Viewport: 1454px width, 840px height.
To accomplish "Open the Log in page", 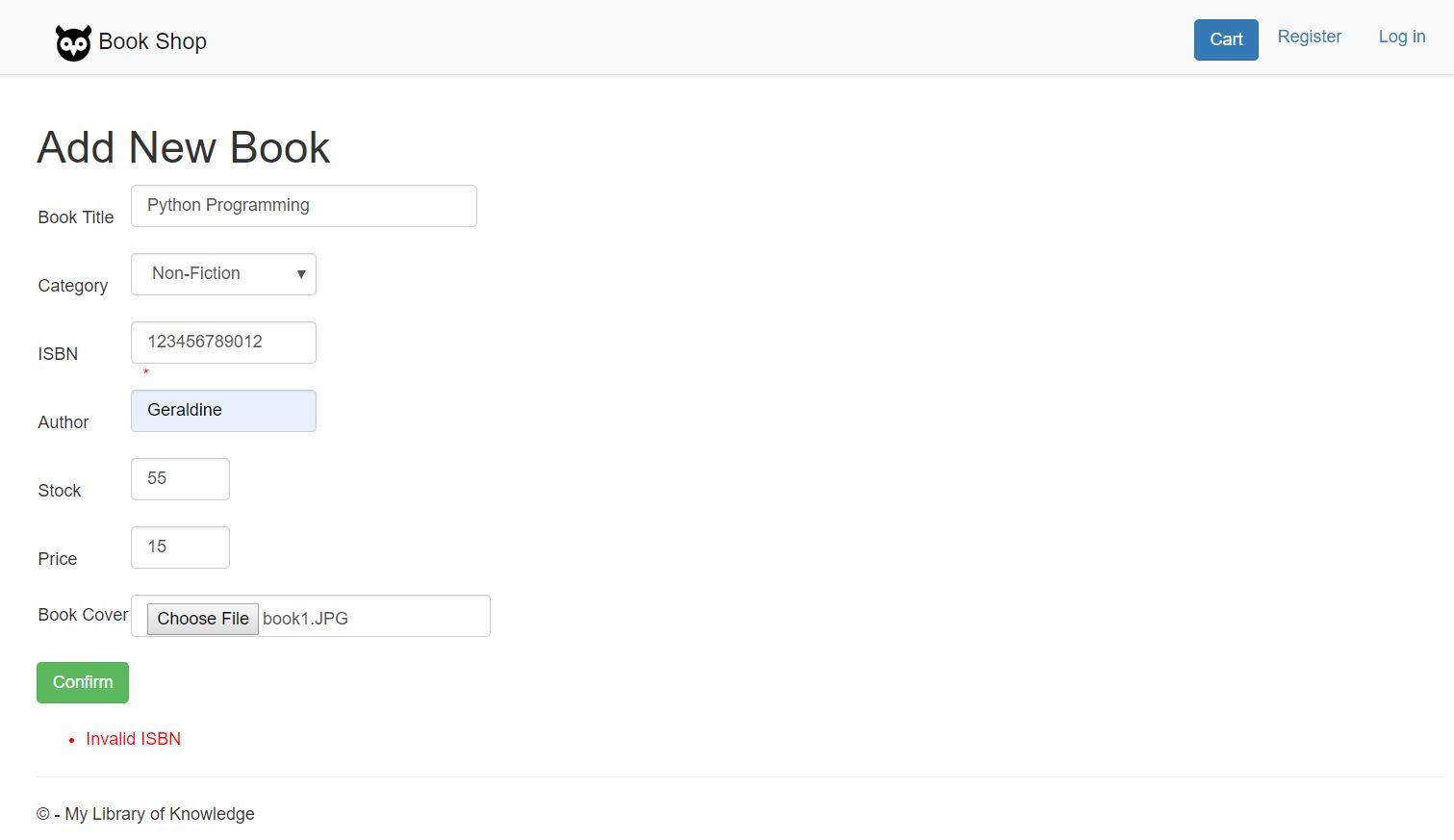I will click(x=1402, y=37).
